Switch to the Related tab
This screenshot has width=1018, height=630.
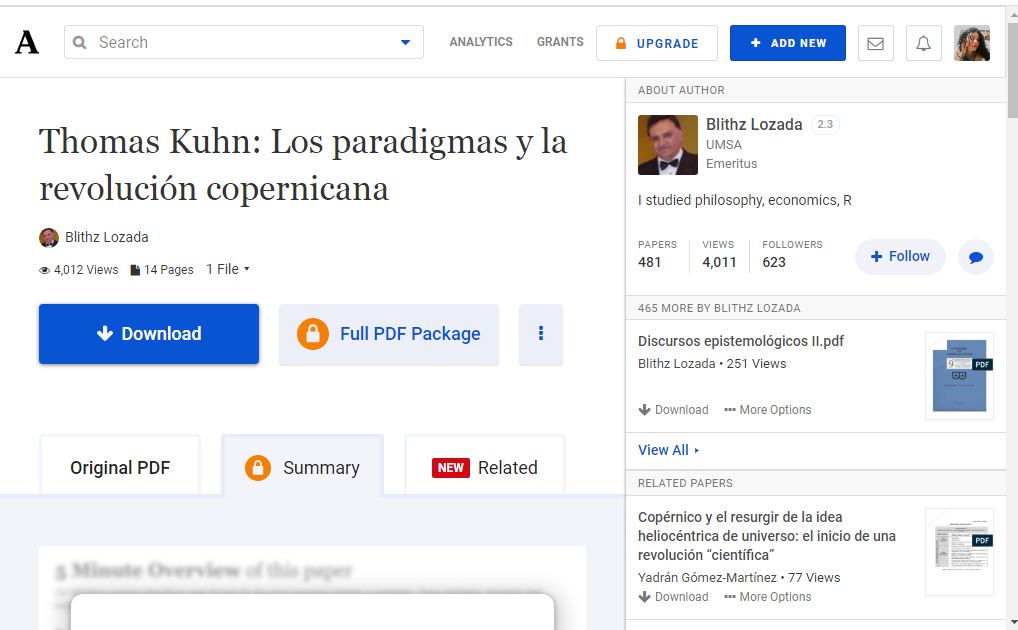485,467
